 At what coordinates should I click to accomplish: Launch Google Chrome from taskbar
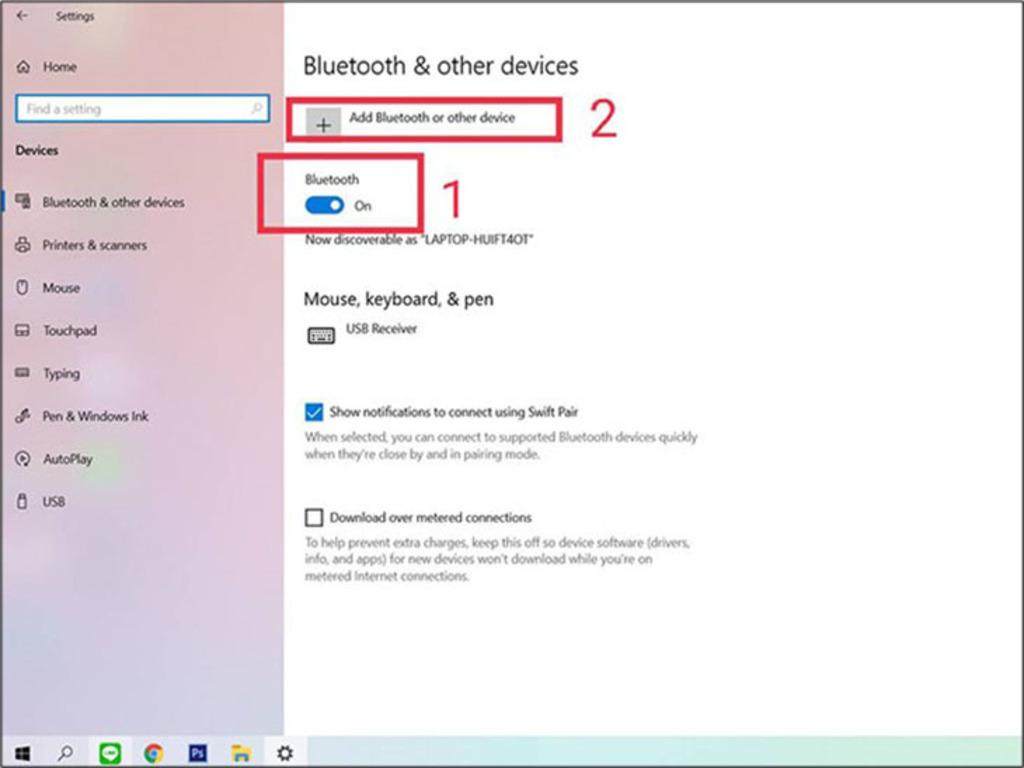[153, 753]
